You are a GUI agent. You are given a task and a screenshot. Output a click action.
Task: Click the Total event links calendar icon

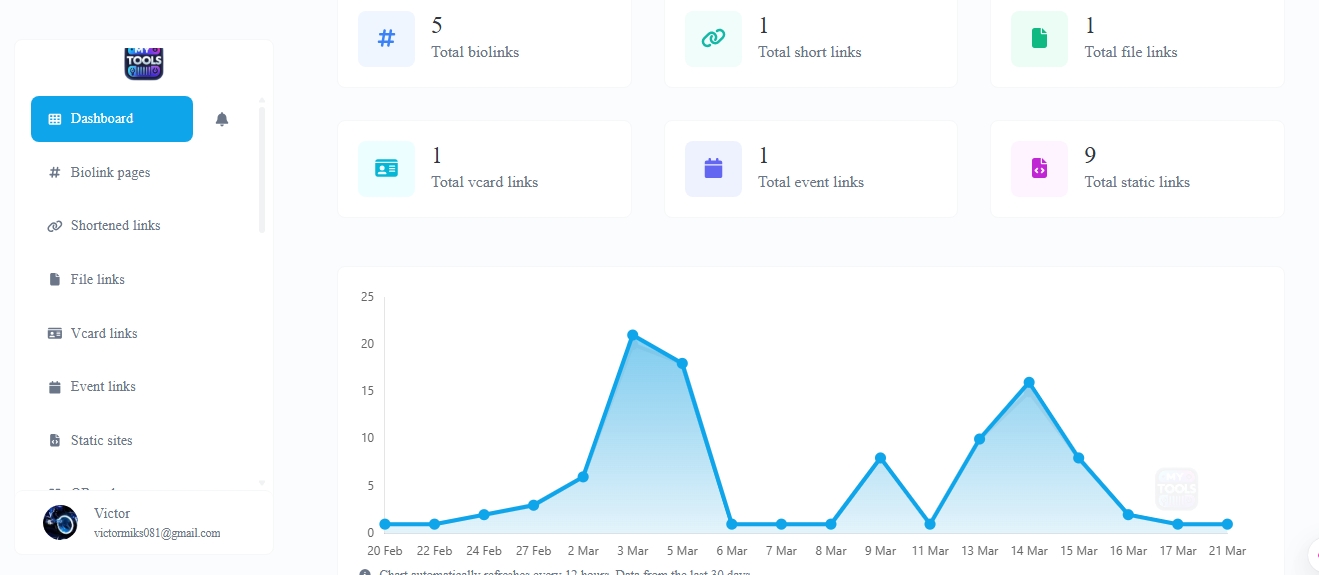coord(713,168)
